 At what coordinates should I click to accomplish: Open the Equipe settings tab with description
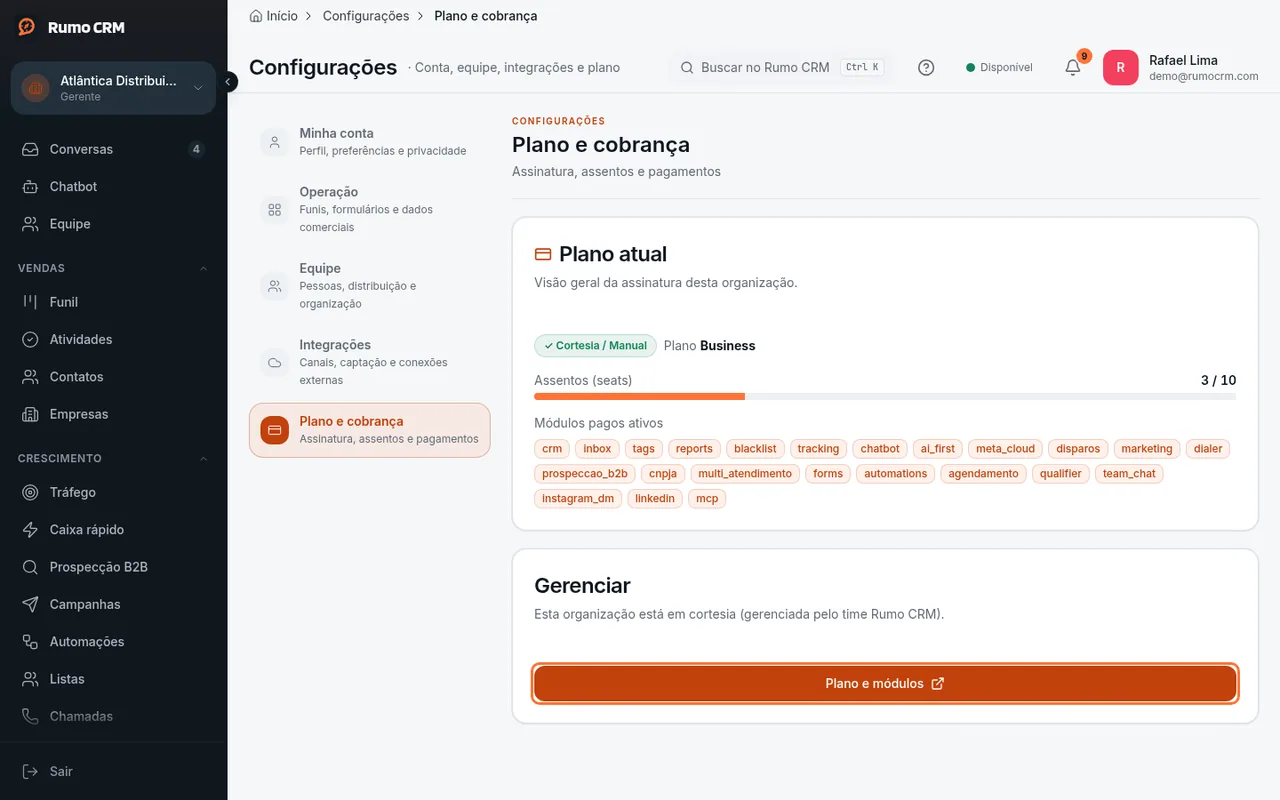[x=370, y=286]
